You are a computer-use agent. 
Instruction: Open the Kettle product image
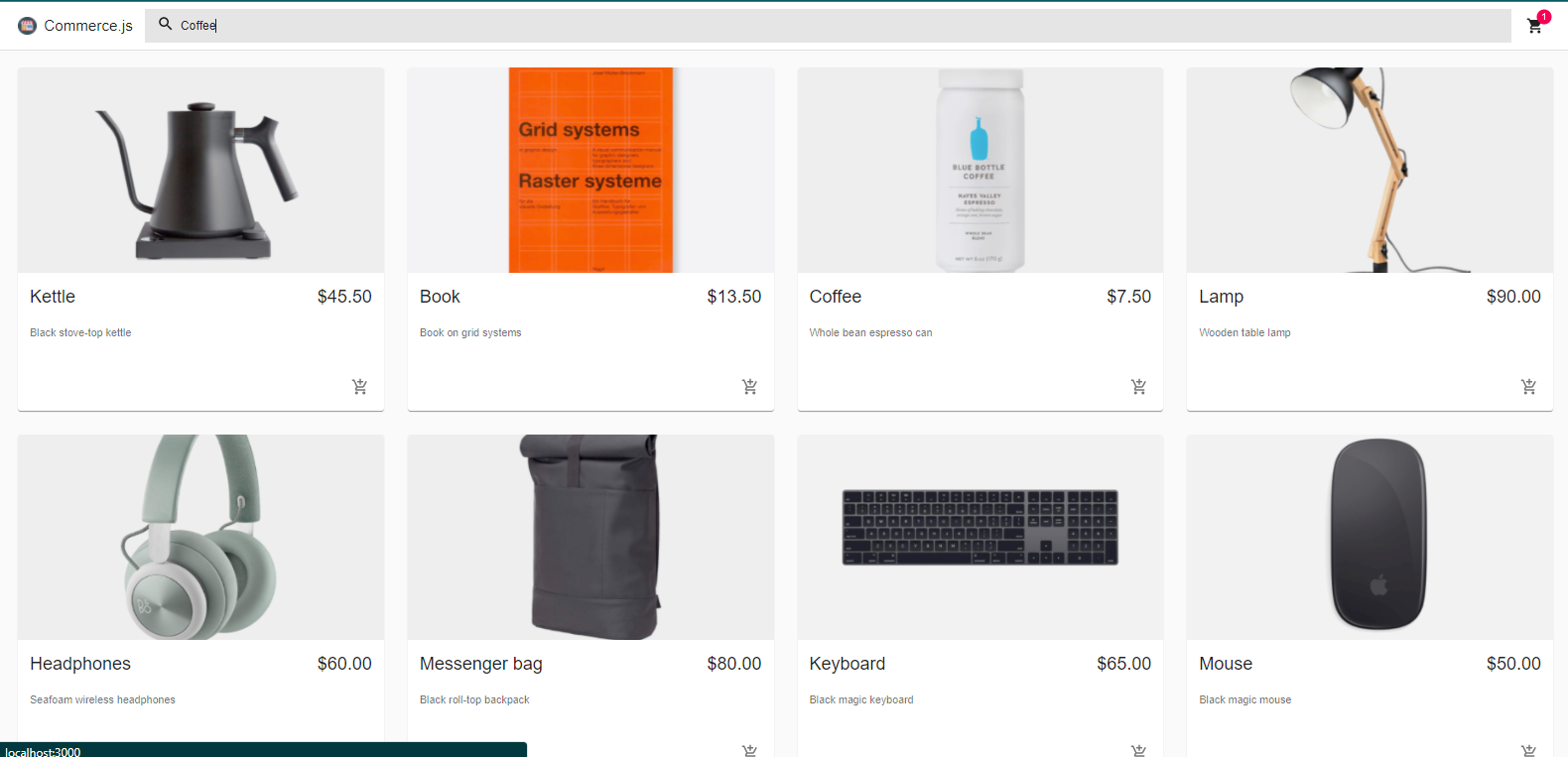point(200,170)
